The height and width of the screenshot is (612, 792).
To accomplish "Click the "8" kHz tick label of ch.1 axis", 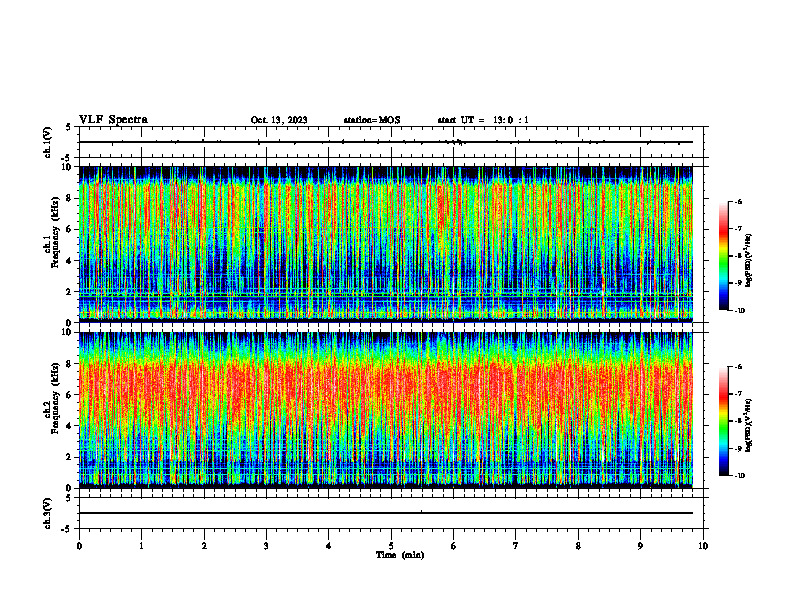I will [70, 198].
